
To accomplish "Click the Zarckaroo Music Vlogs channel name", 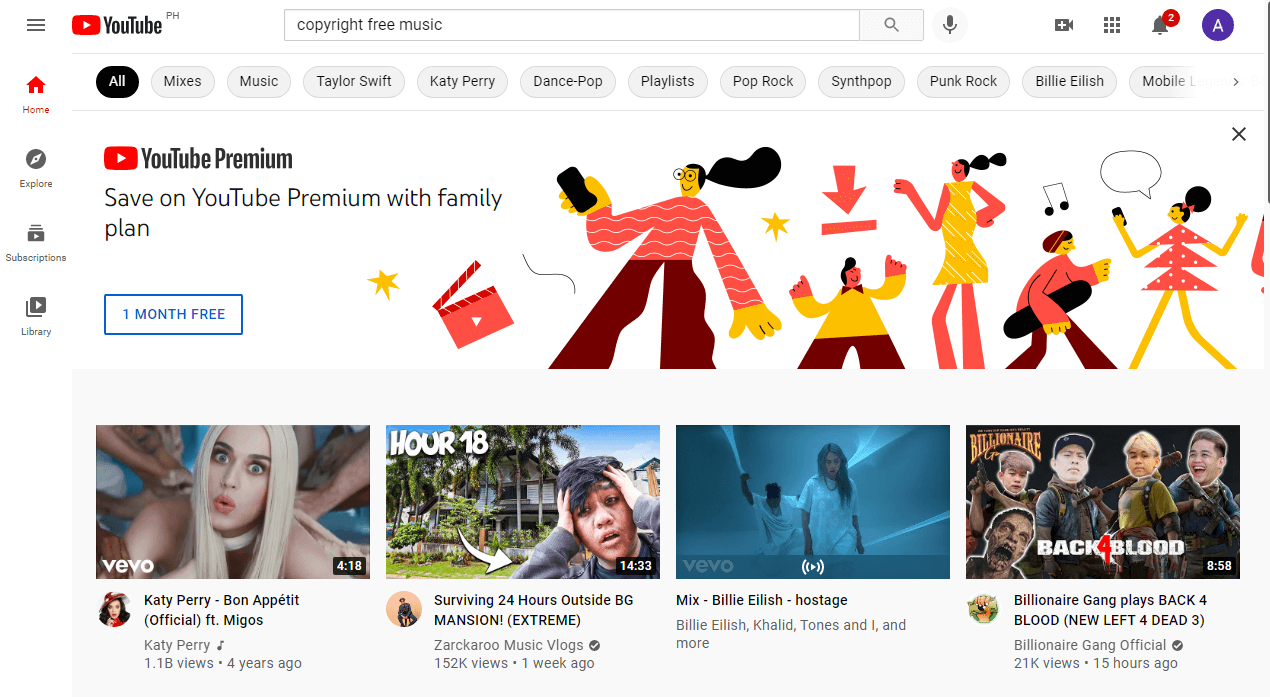I will [509, 645].
